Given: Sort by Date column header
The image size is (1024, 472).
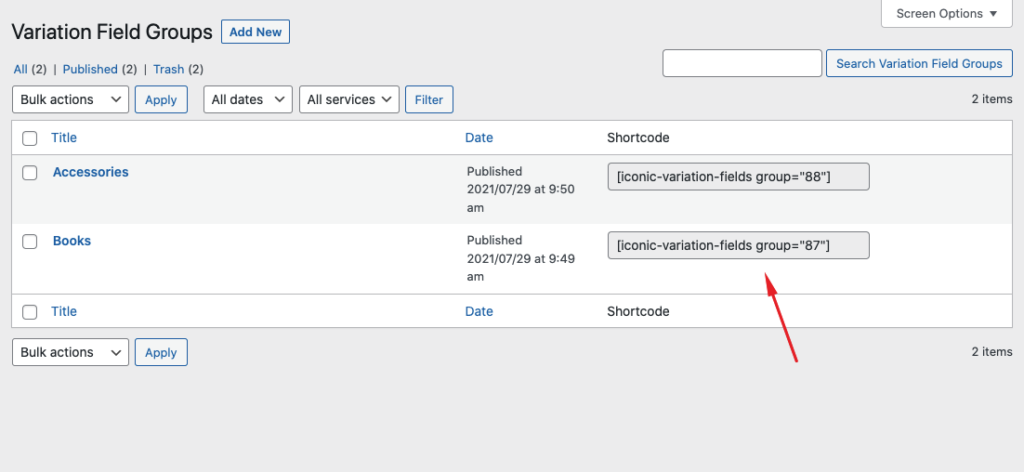Looking at the screenshot, I should (479, 138).
